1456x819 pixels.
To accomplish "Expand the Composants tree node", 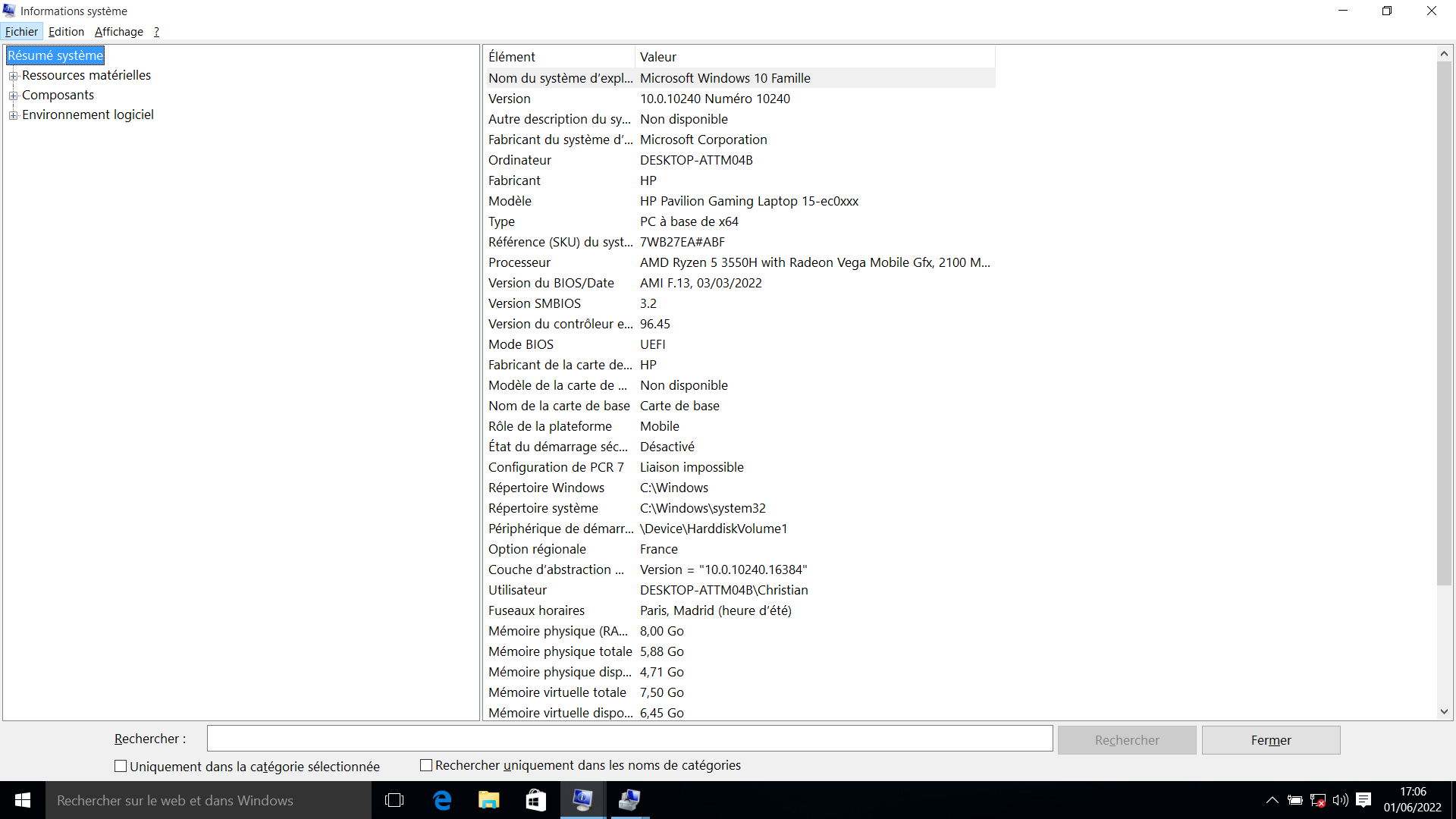I will tap(13, 96).
